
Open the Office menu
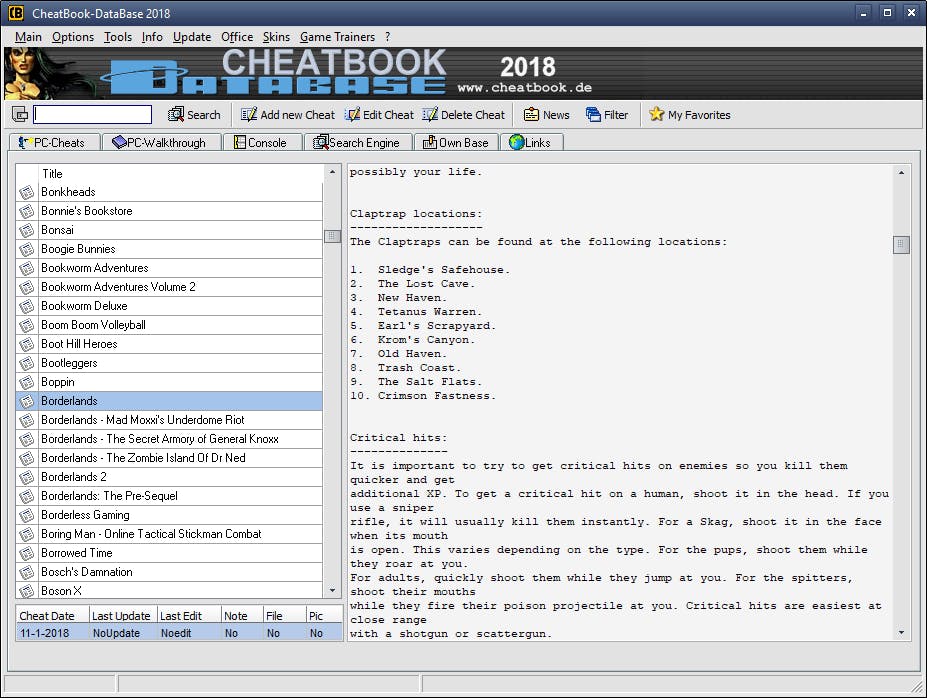pyautogui.click(x=237, y=37)
